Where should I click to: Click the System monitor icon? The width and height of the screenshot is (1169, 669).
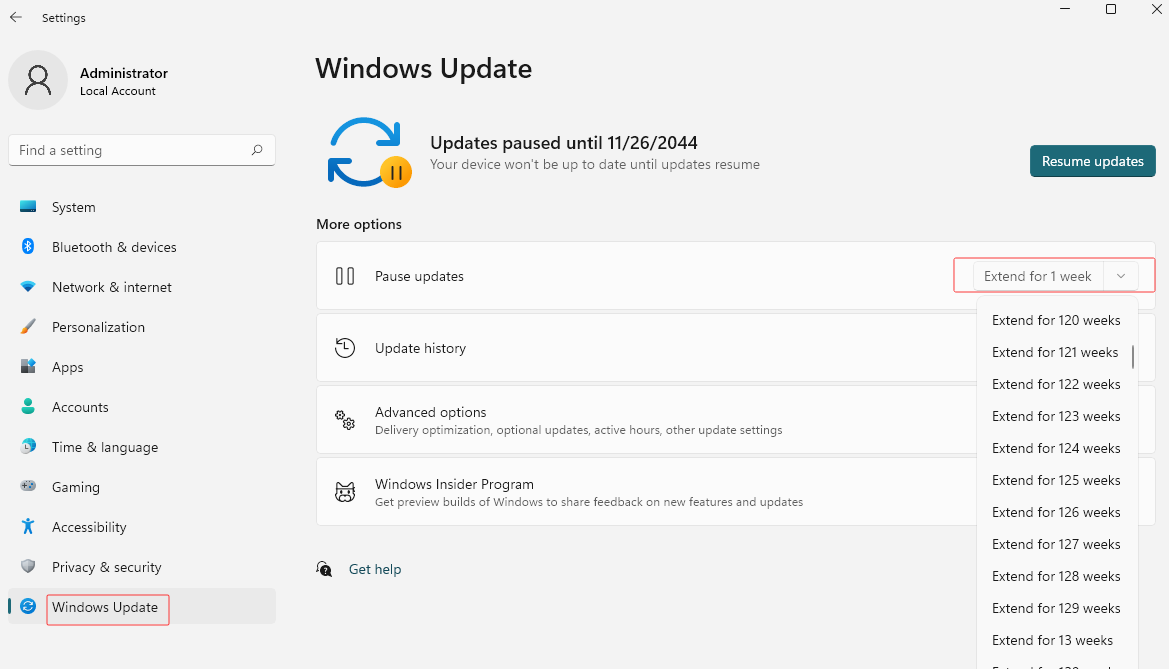pos(28,207)
